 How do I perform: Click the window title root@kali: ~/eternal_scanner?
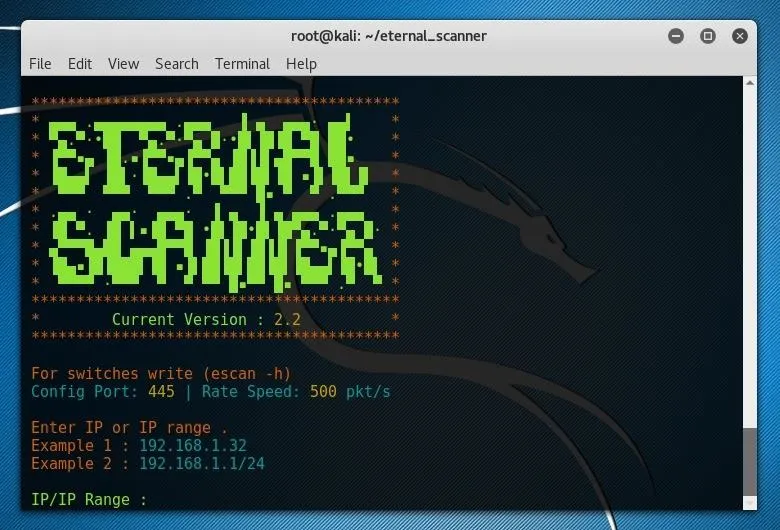point(389,36)
